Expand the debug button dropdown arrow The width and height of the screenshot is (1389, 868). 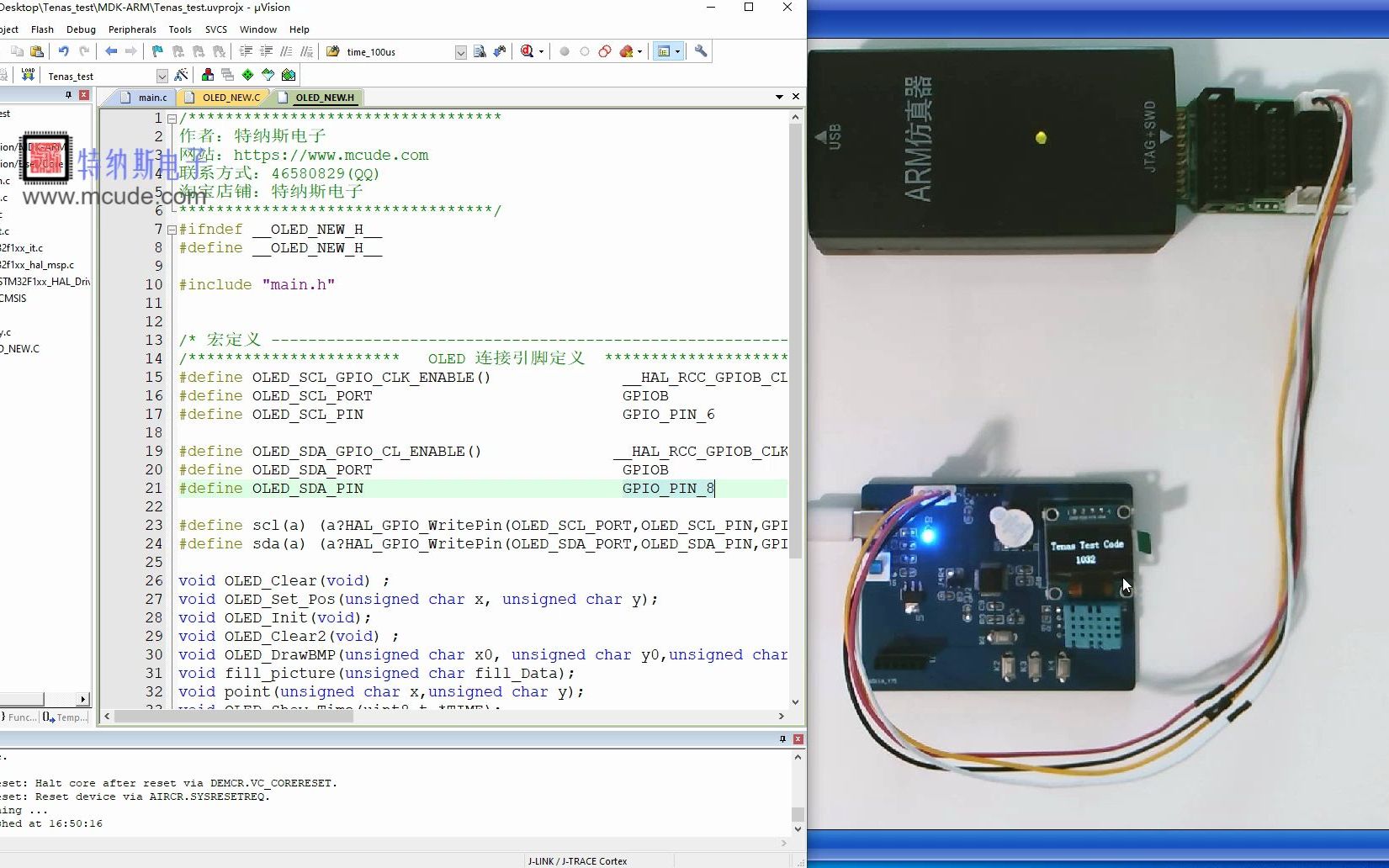(x=541, y=52)
